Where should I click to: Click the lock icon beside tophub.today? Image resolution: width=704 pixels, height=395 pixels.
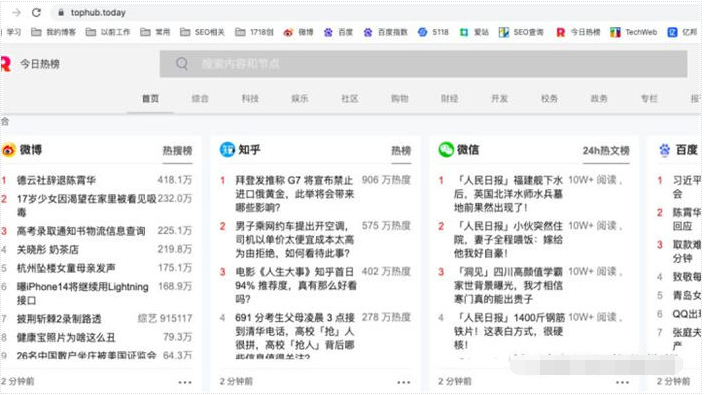click(x=61, y=13)
